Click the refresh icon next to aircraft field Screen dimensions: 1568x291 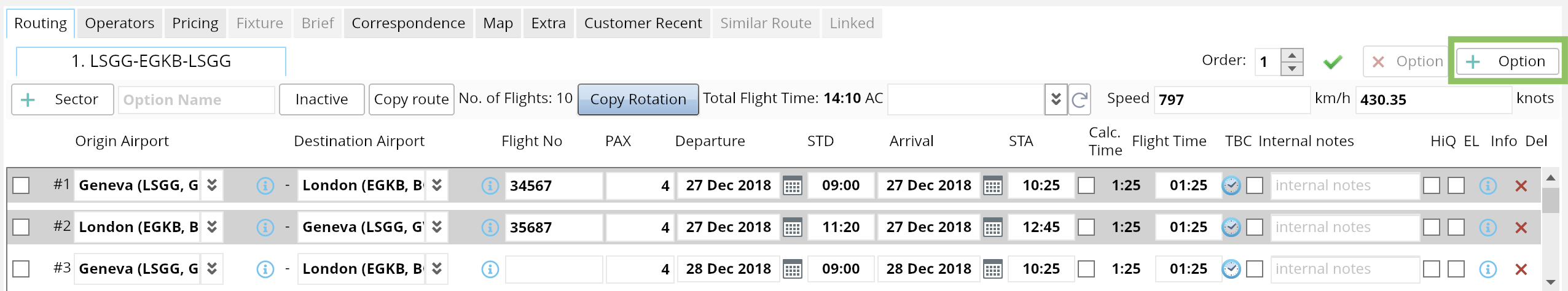coord(1080,99)
